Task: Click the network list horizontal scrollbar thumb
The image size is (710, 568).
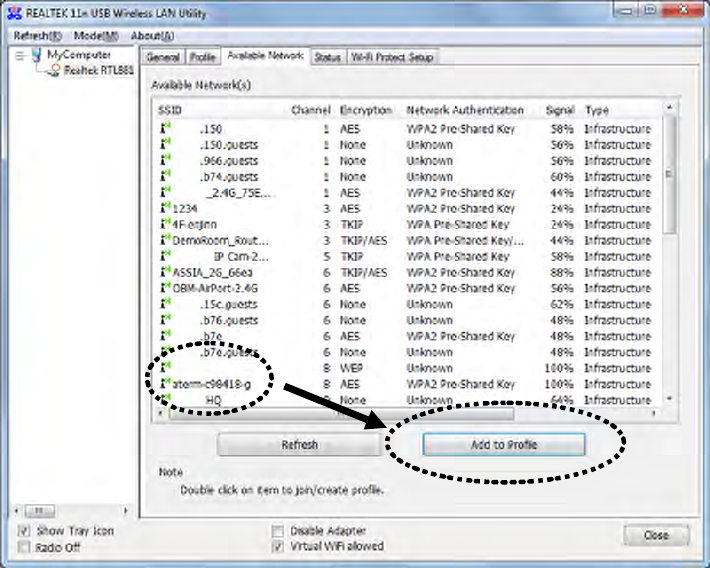Action: coord(341,413)
